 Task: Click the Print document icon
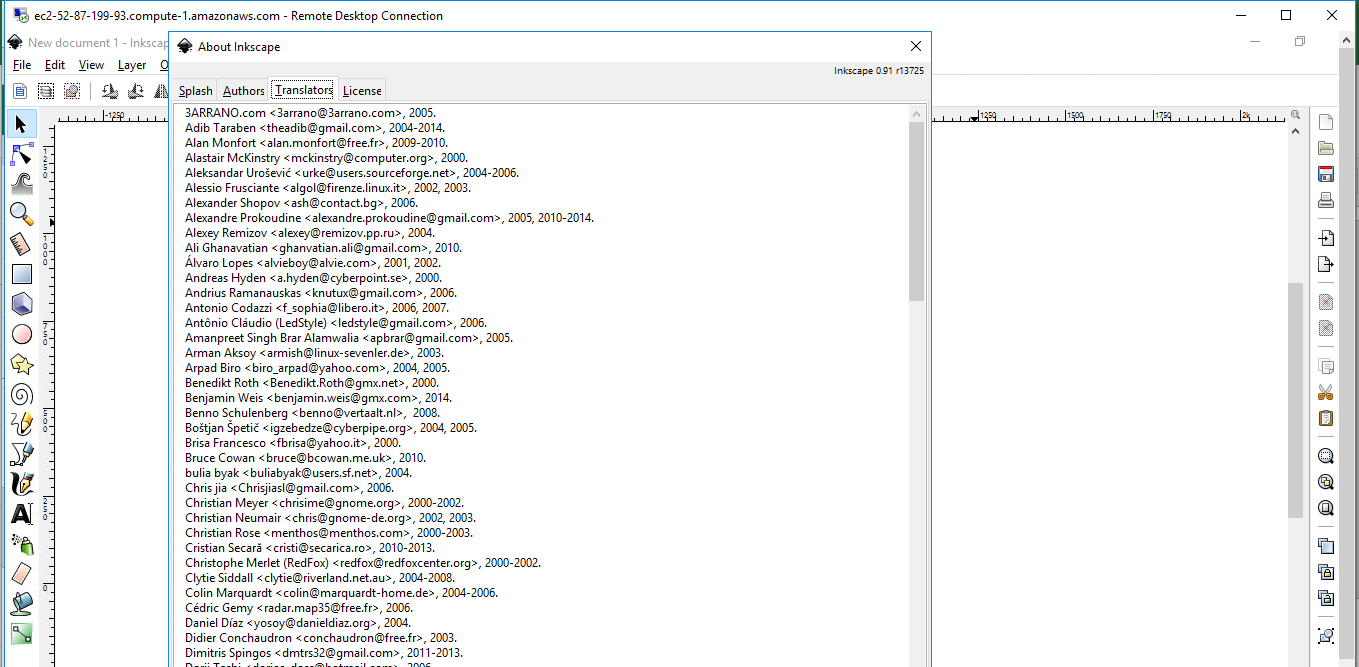(x=1326, y=200)
